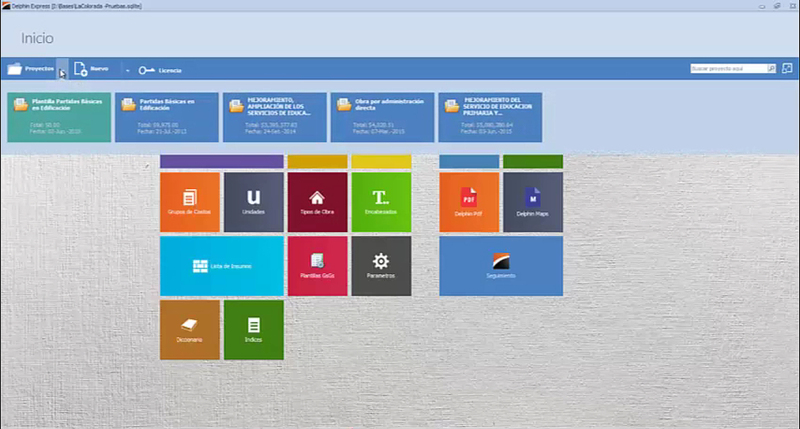The width and height of the screenshot is (800, 429).
Task: Open the Grupos de Costos tile
Action: pos(190,202)
